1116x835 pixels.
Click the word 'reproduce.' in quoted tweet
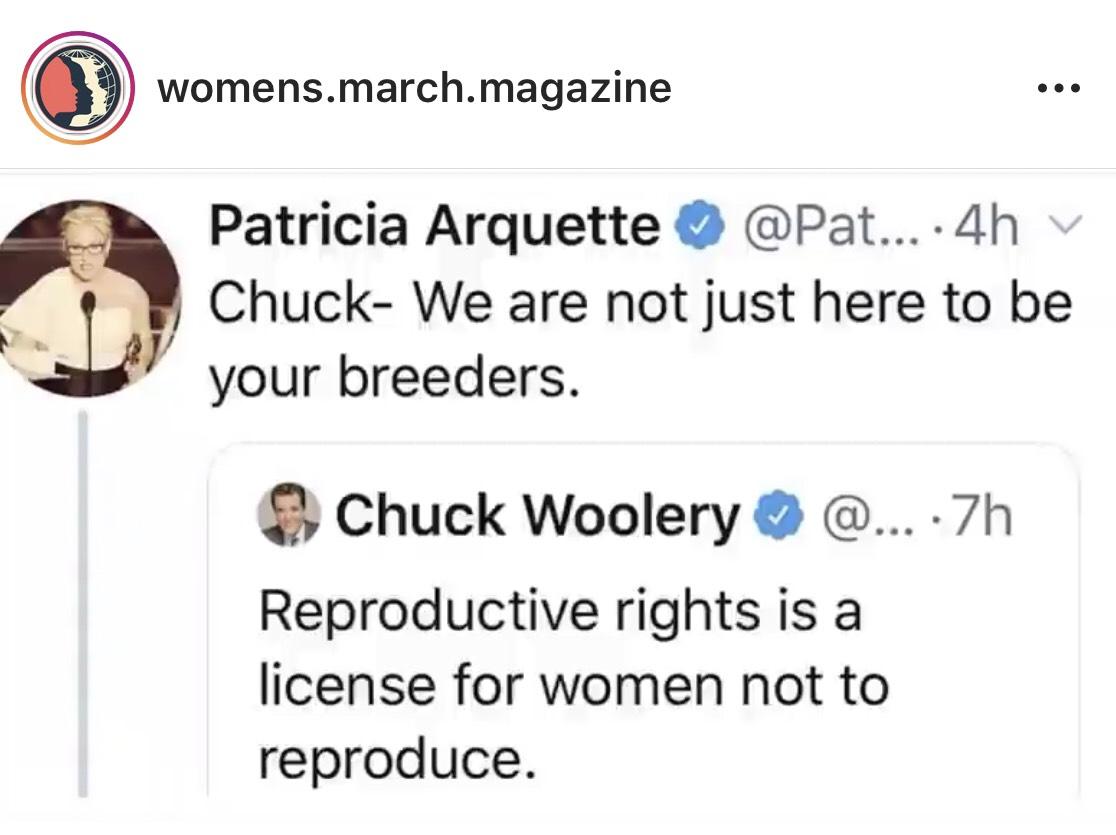tap(396, 759)
